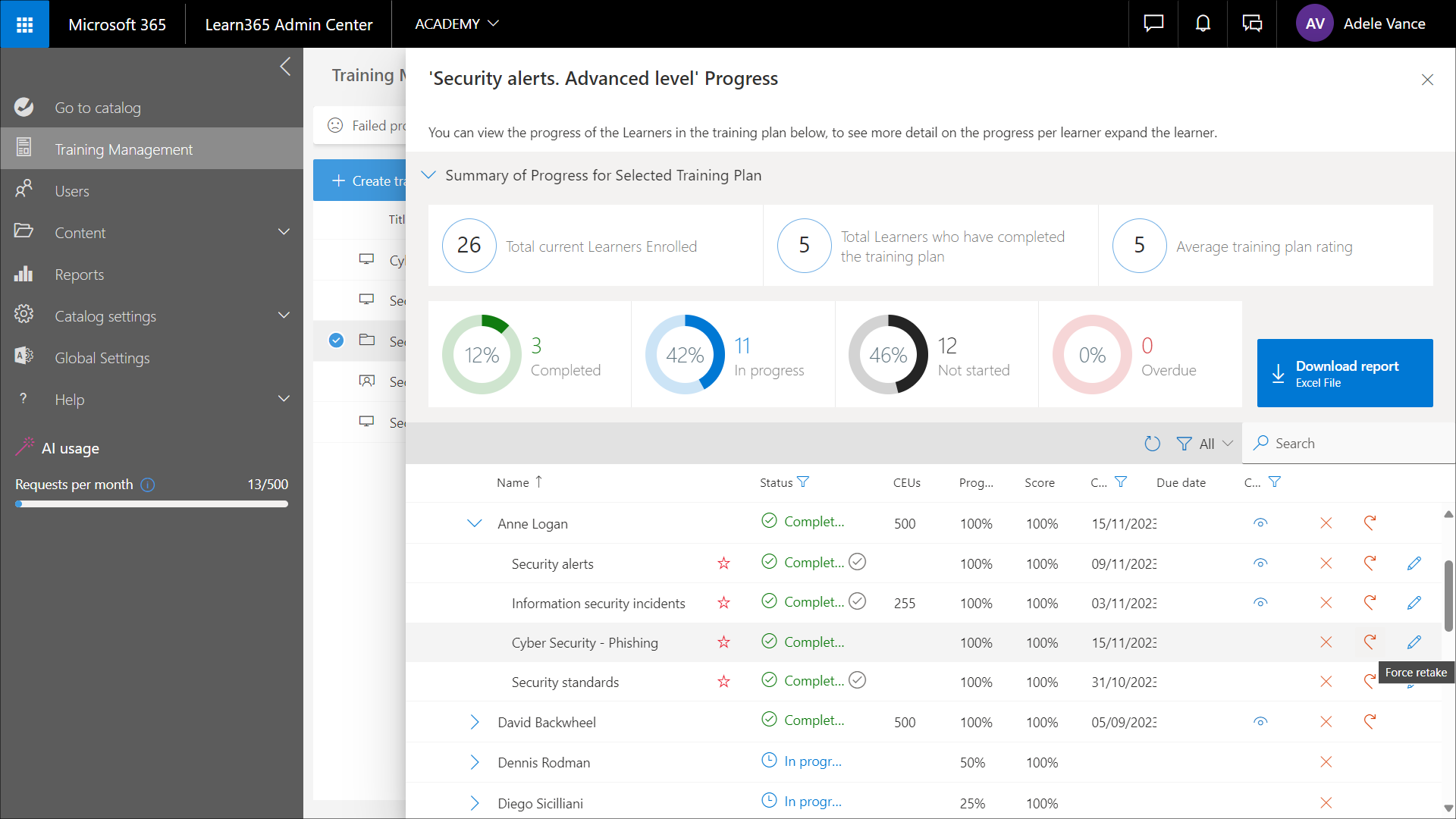Click Create training button
The height and width of the screenshot is (819, 1456).
pos(360,180)
